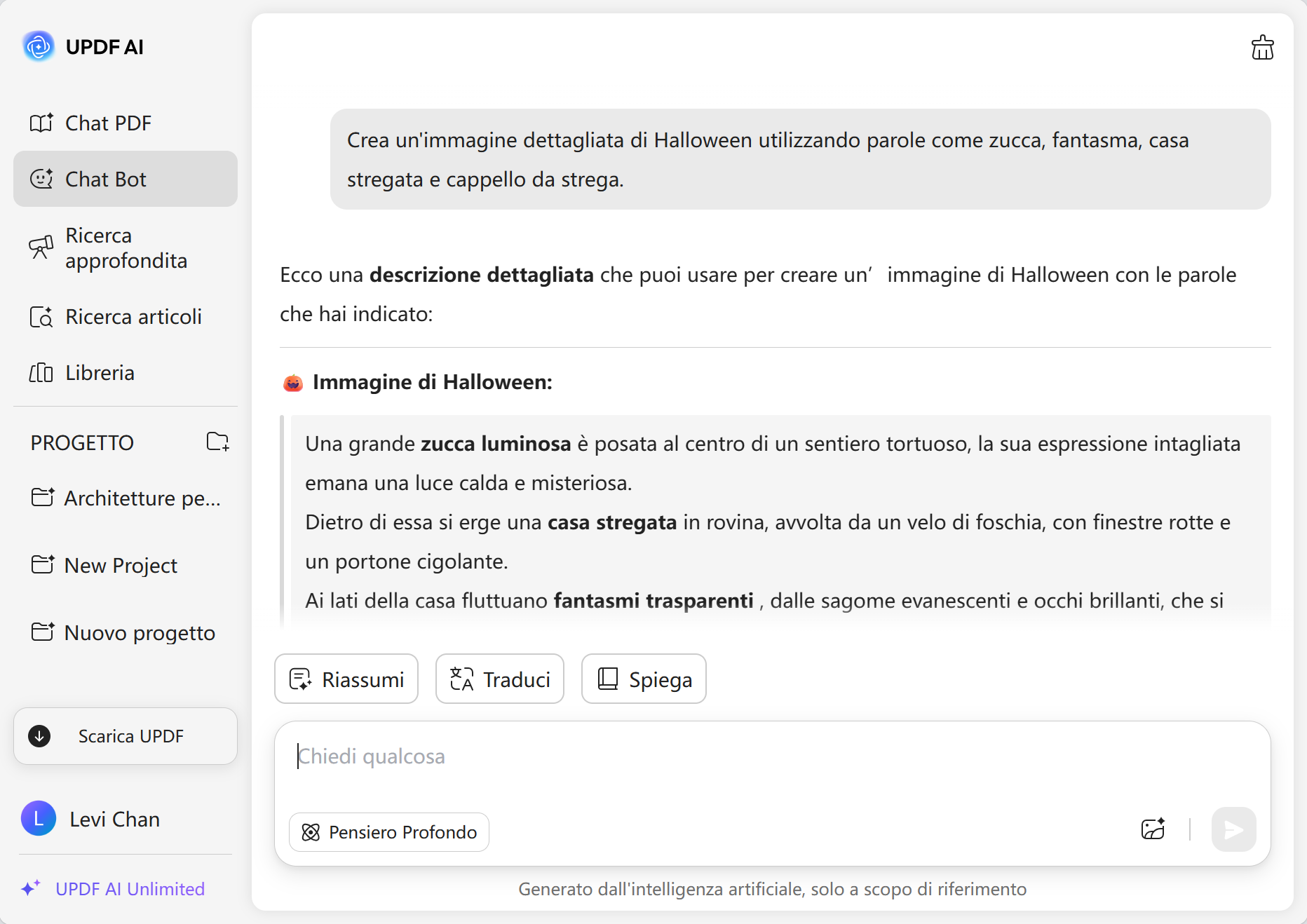Viewport: 1307px width, 924px height.
Task: Click the add new project folder icon
Action: pyautogui.click(x=217, y=442)
